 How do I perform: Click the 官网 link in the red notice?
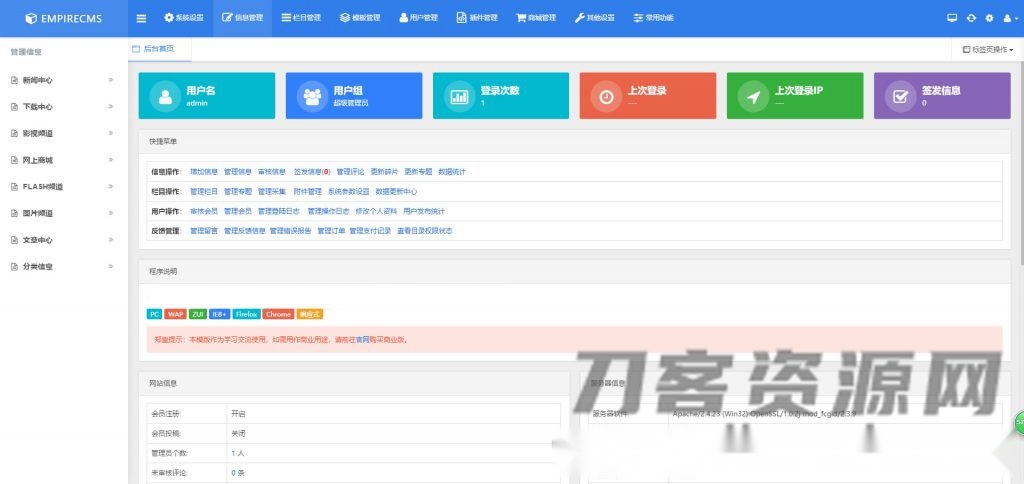[363, 340]
